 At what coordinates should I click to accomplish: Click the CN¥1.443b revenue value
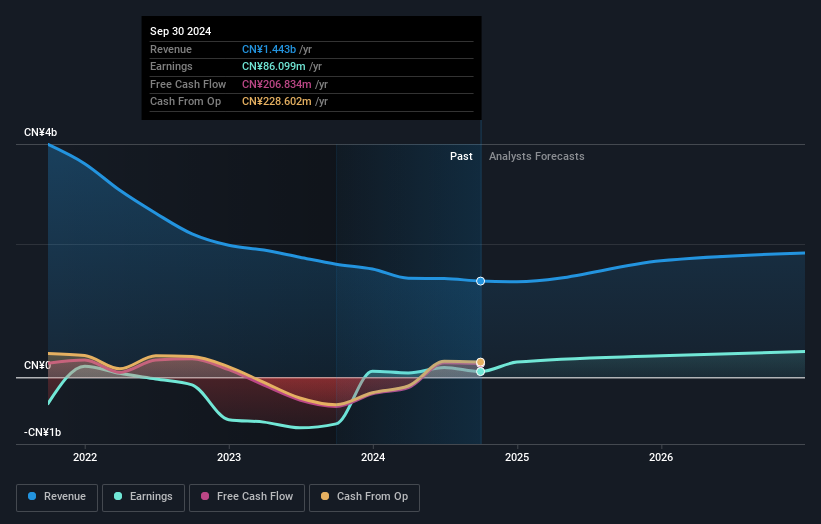tap(269, 49)
